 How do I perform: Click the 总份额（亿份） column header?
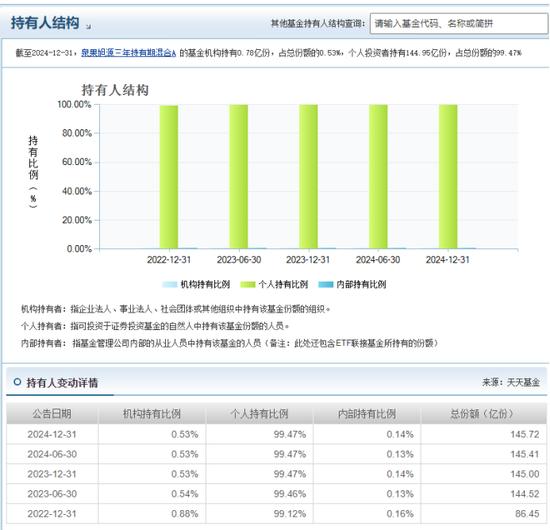coord(484,414)
